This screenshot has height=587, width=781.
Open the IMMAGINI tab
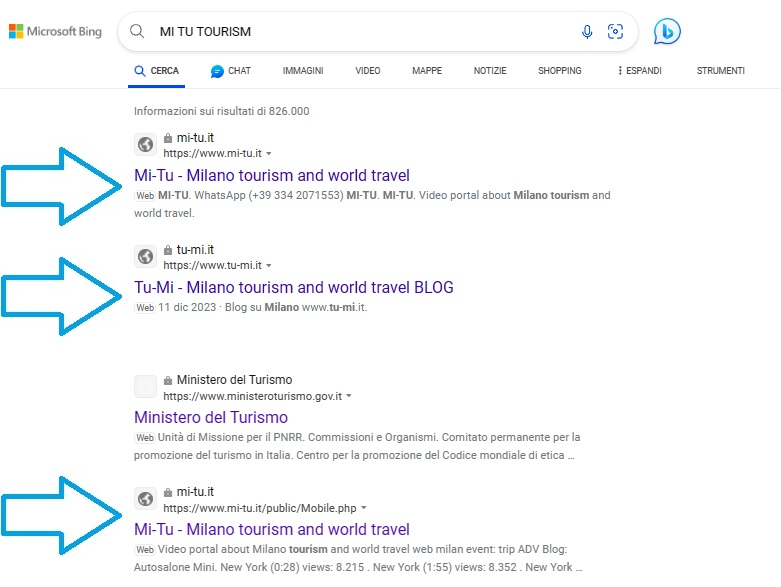(x=303, y=71)
